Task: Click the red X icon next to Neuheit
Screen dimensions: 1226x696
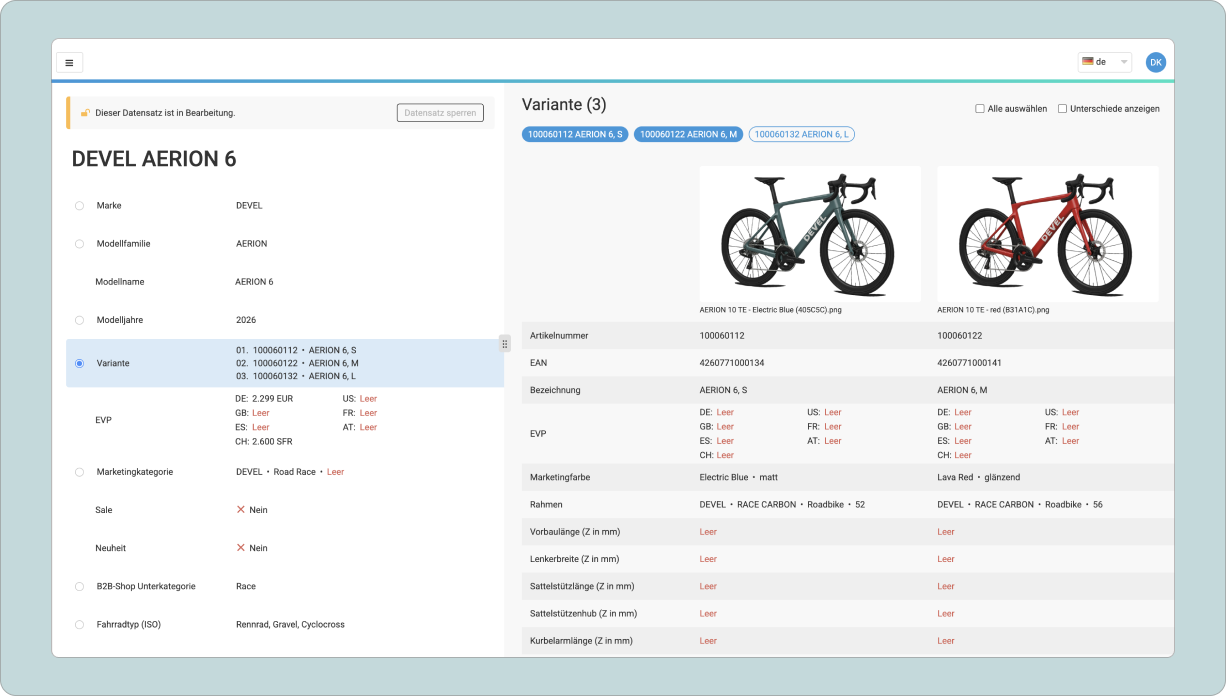Action: [x=241, y=548]
